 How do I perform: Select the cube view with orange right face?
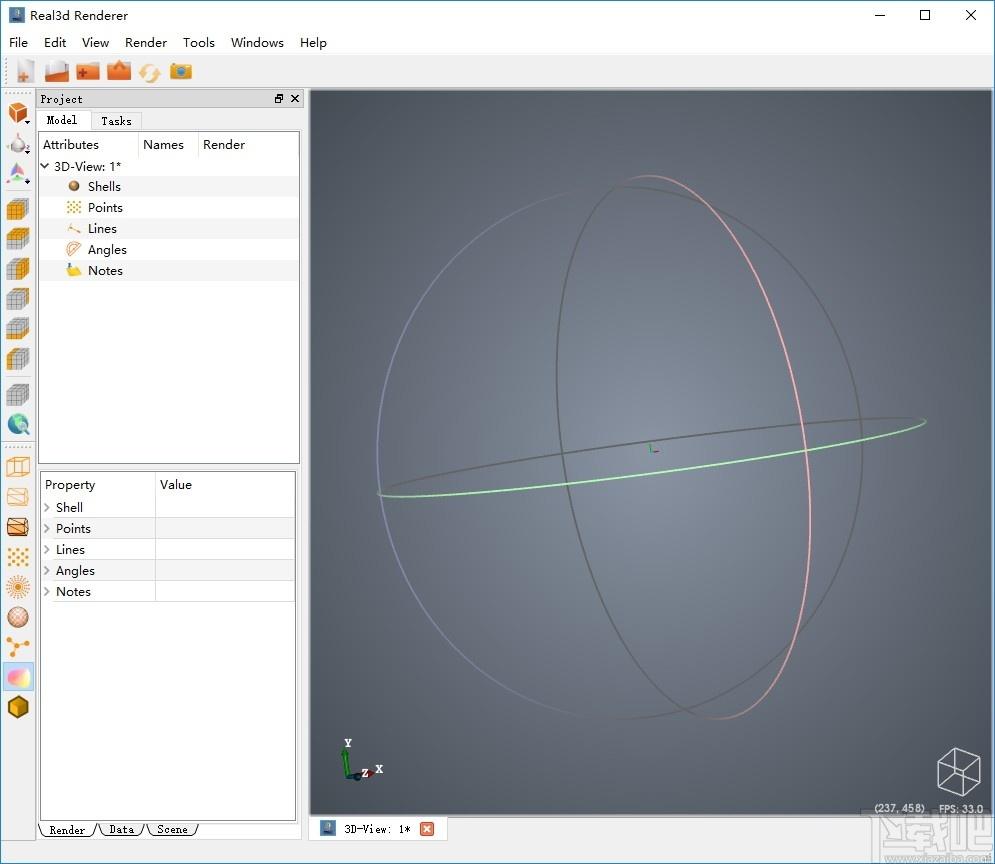(18, 268)
